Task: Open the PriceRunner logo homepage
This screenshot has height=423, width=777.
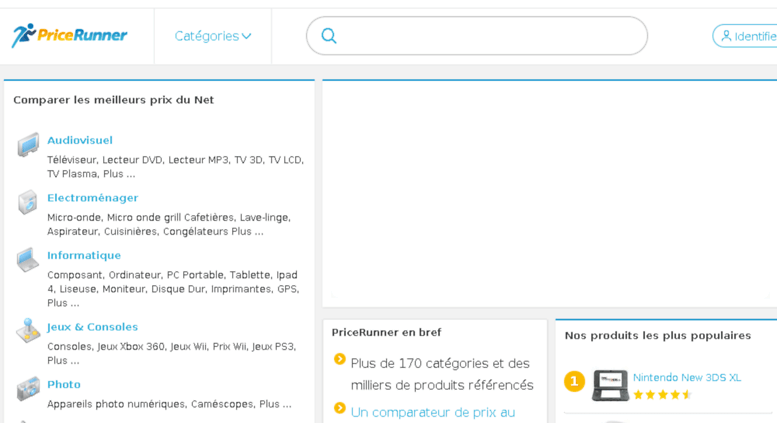Action: 69,35
